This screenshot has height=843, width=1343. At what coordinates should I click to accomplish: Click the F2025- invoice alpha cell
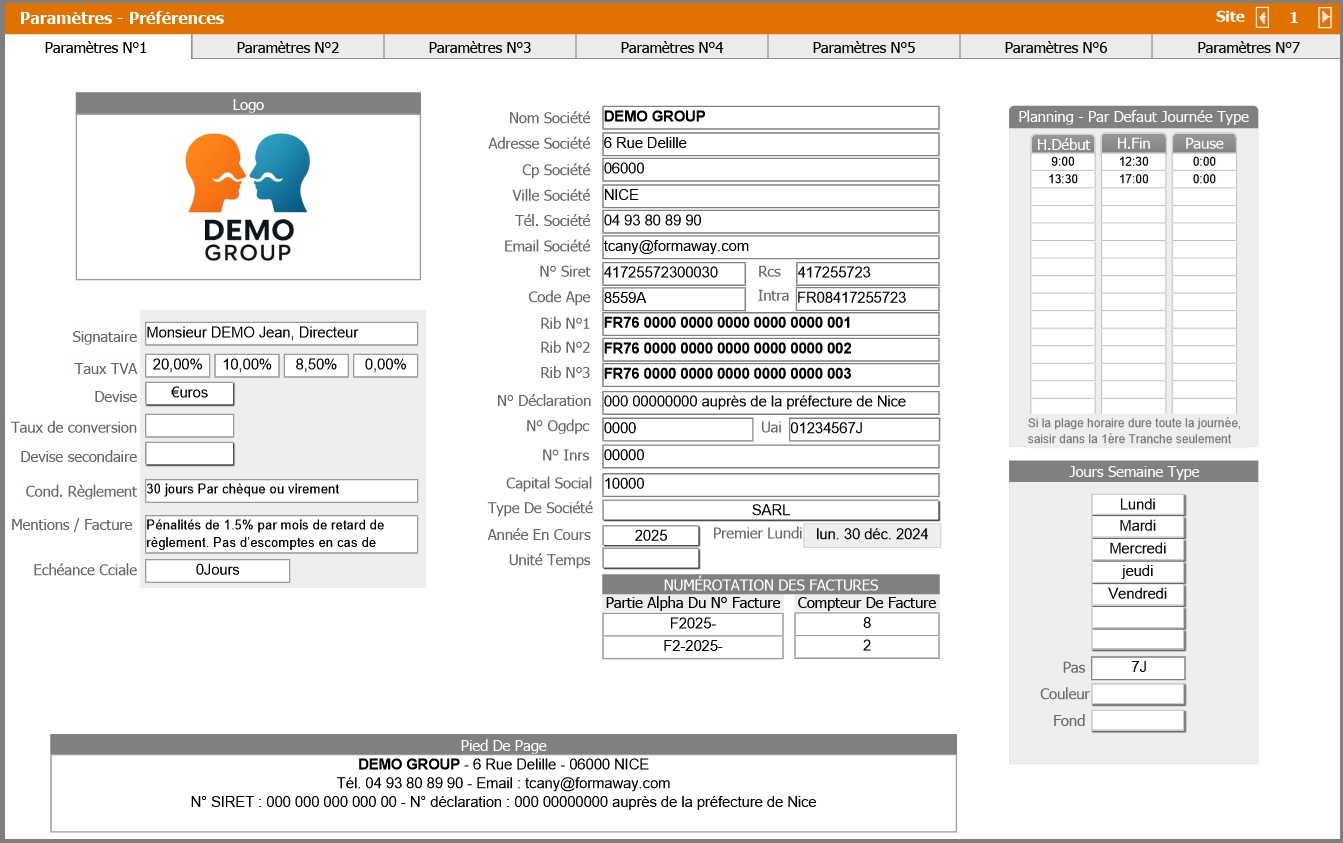693,624
